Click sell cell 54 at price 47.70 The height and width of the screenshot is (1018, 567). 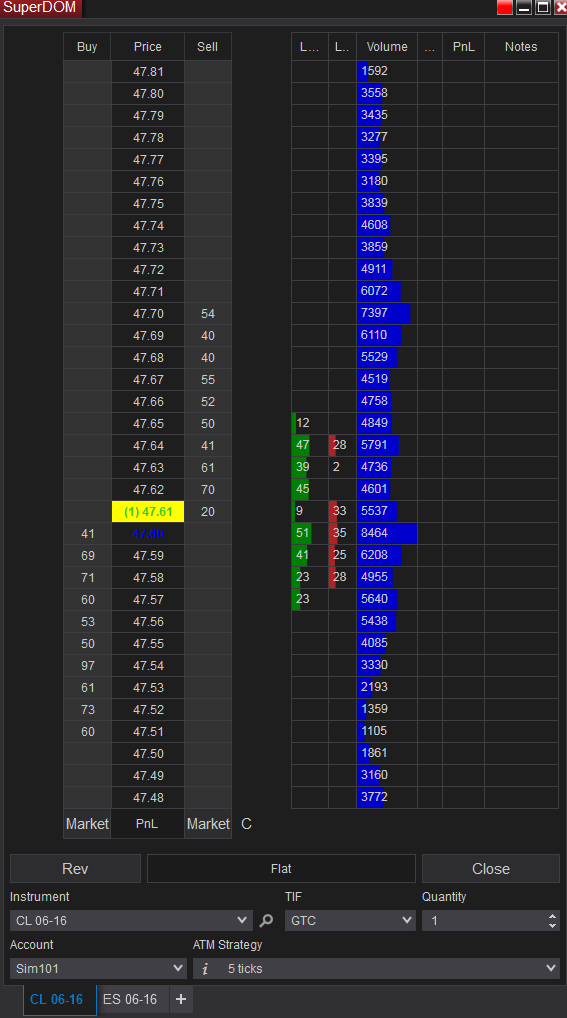(x=208, y=314)
